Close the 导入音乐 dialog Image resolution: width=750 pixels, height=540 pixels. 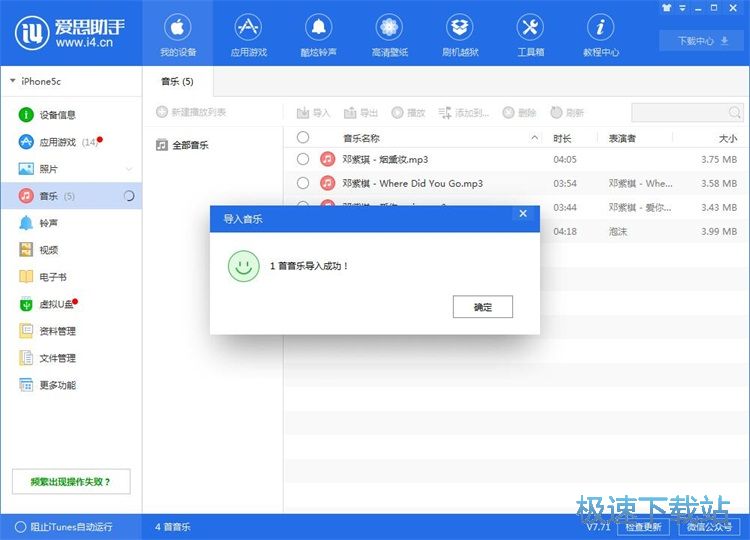point(523,214)
